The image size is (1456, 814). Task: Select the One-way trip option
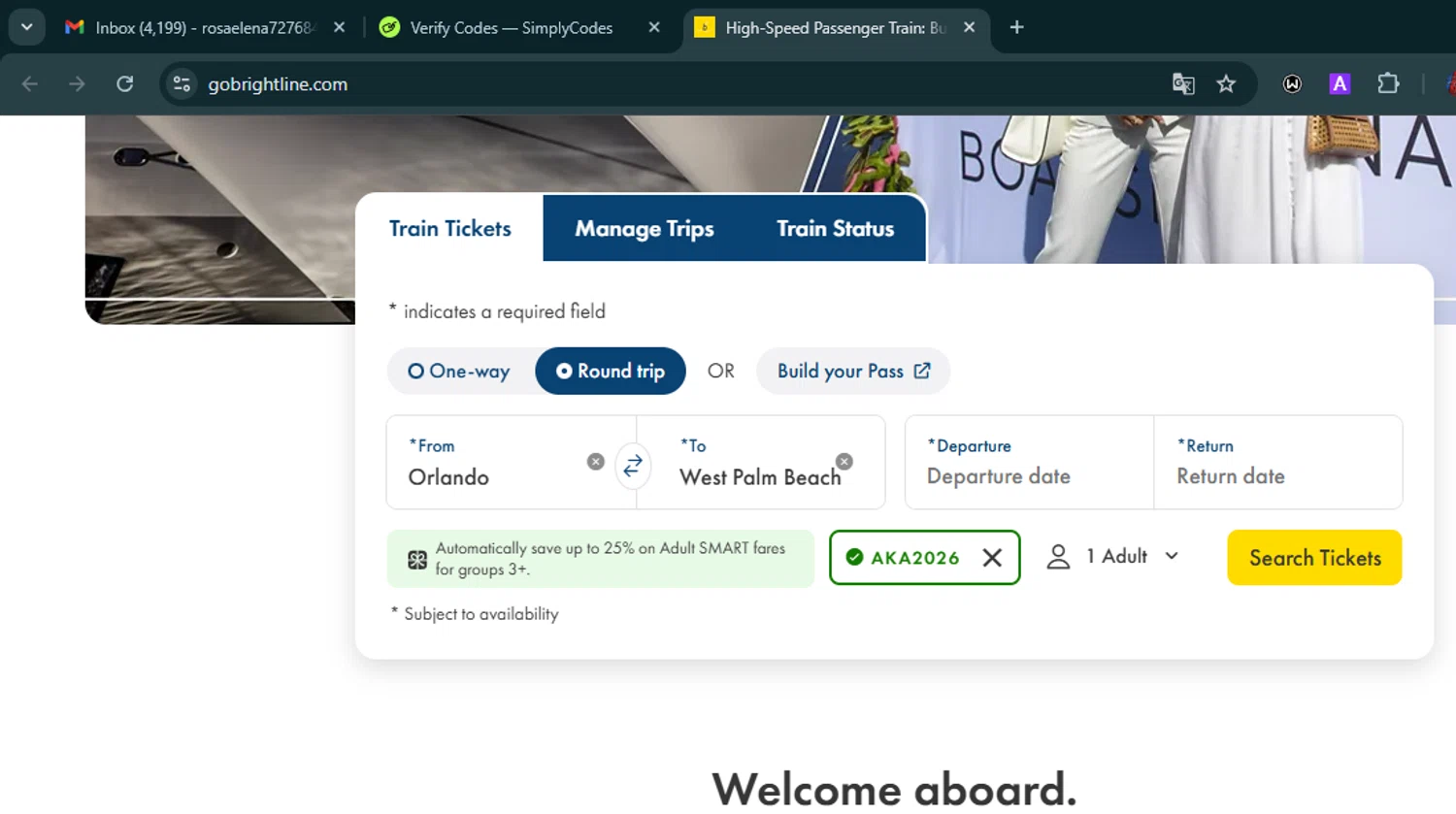click(x=459, y=372)
